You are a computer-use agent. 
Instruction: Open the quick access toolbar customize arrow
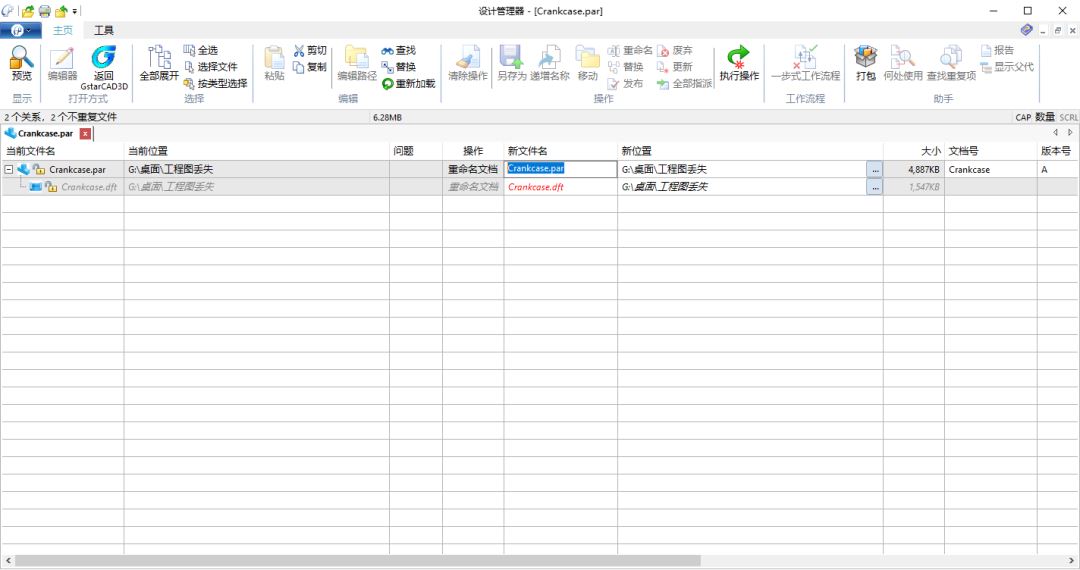coord(75,11)
